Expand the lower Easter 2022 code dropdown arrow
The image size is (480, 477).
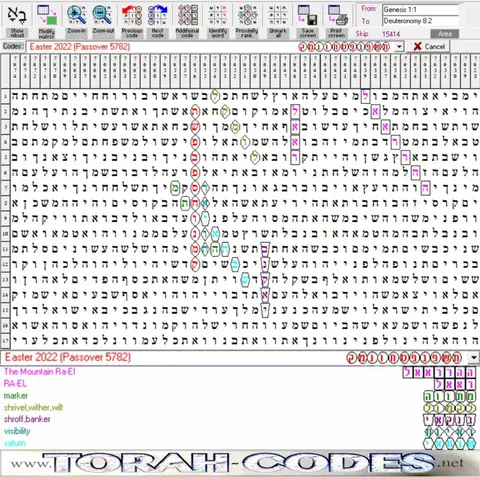[473, 358]
